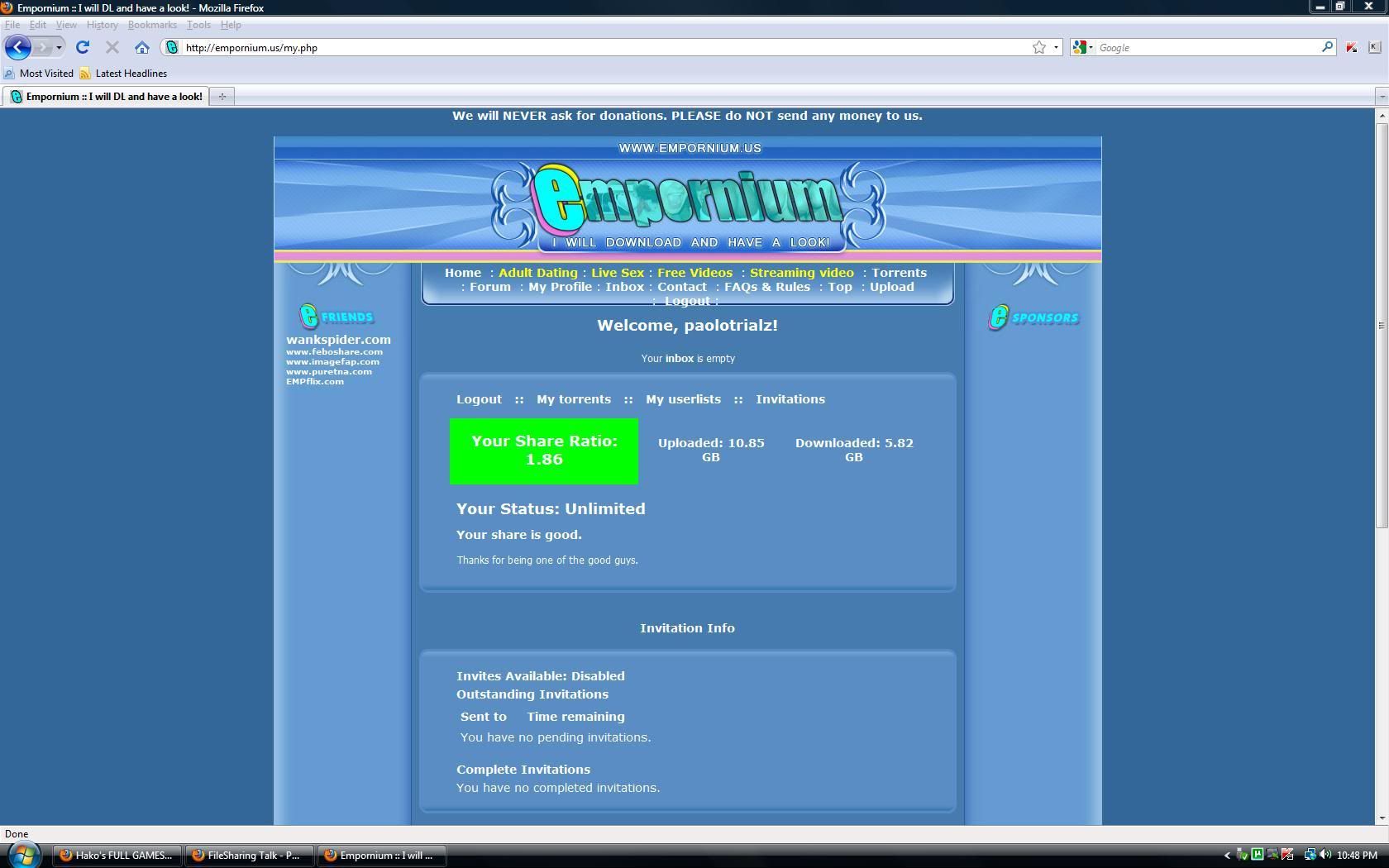
Task: Open the Google search engine icon
Action: point(1079,48)
